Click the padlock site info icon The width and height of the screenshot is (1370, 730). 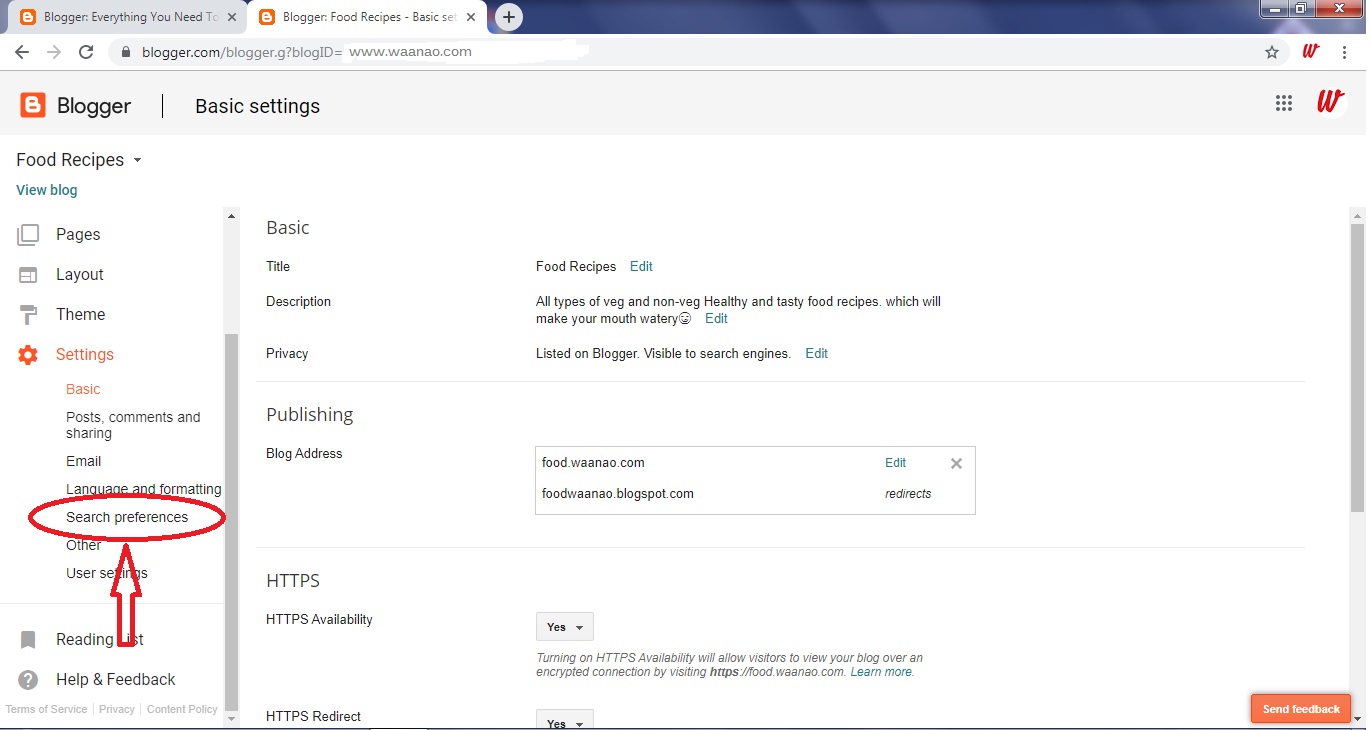(125, 52)
